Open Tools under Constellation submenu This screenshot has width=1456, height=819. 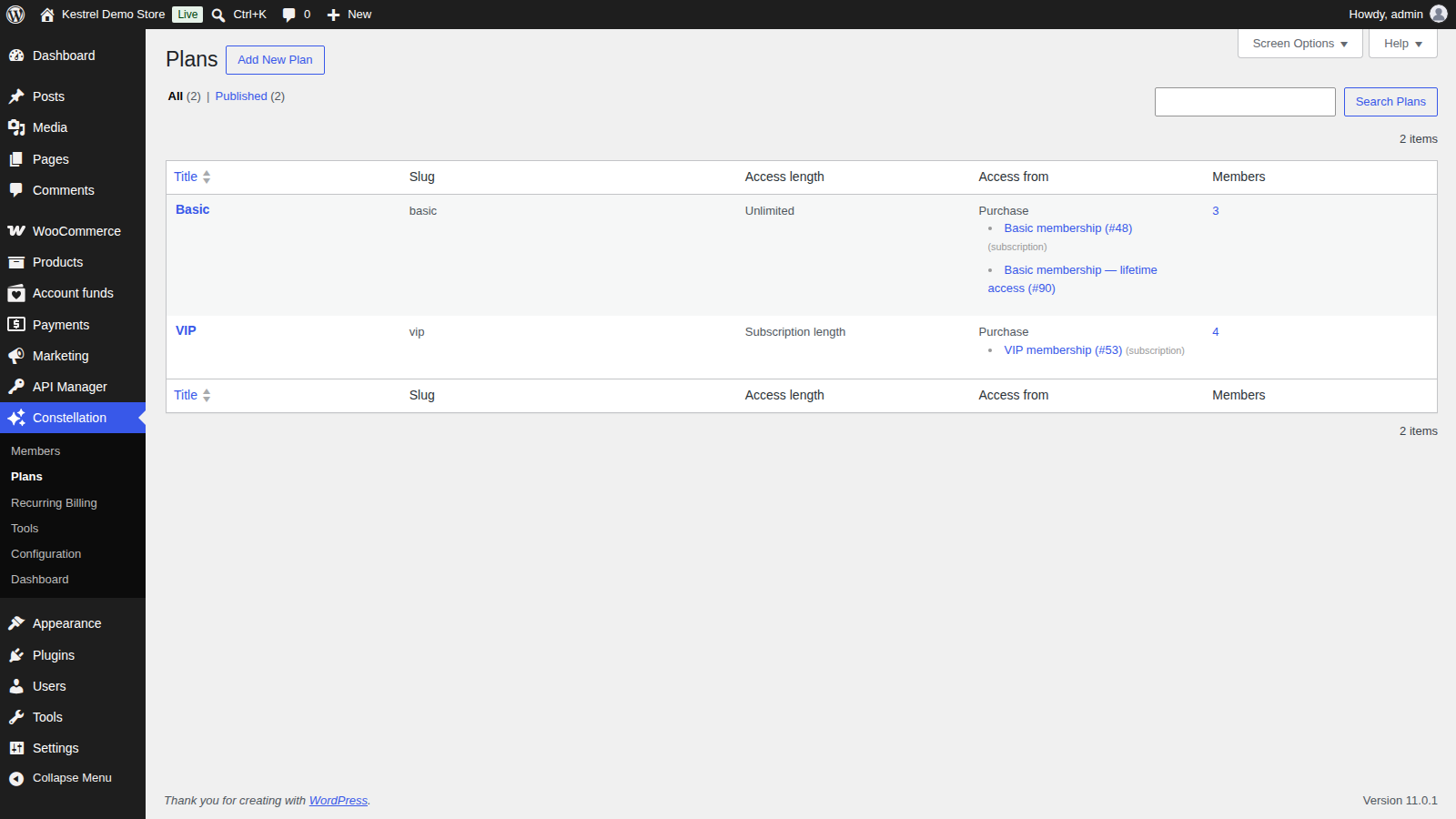25,529
